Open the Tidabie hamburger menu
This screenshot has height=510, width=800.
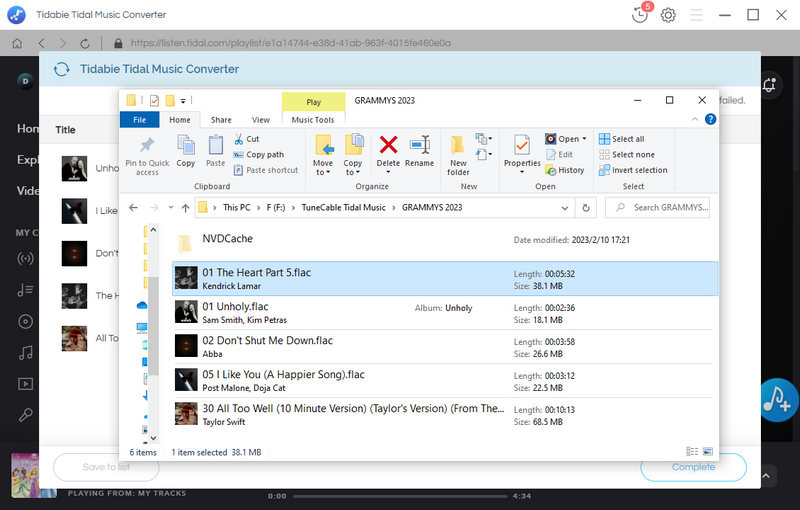click(x=696, y=15)
